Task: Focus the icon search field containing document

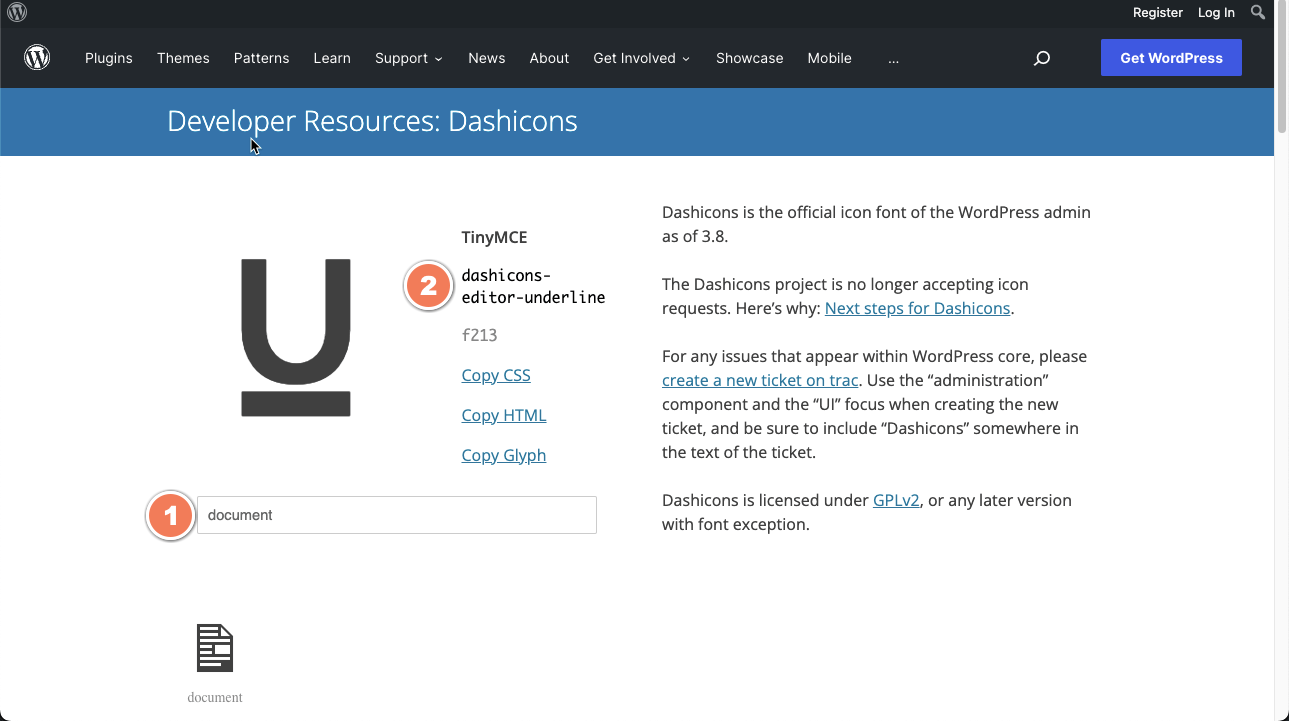Action: pyautogui.click(x=397, y=515)
